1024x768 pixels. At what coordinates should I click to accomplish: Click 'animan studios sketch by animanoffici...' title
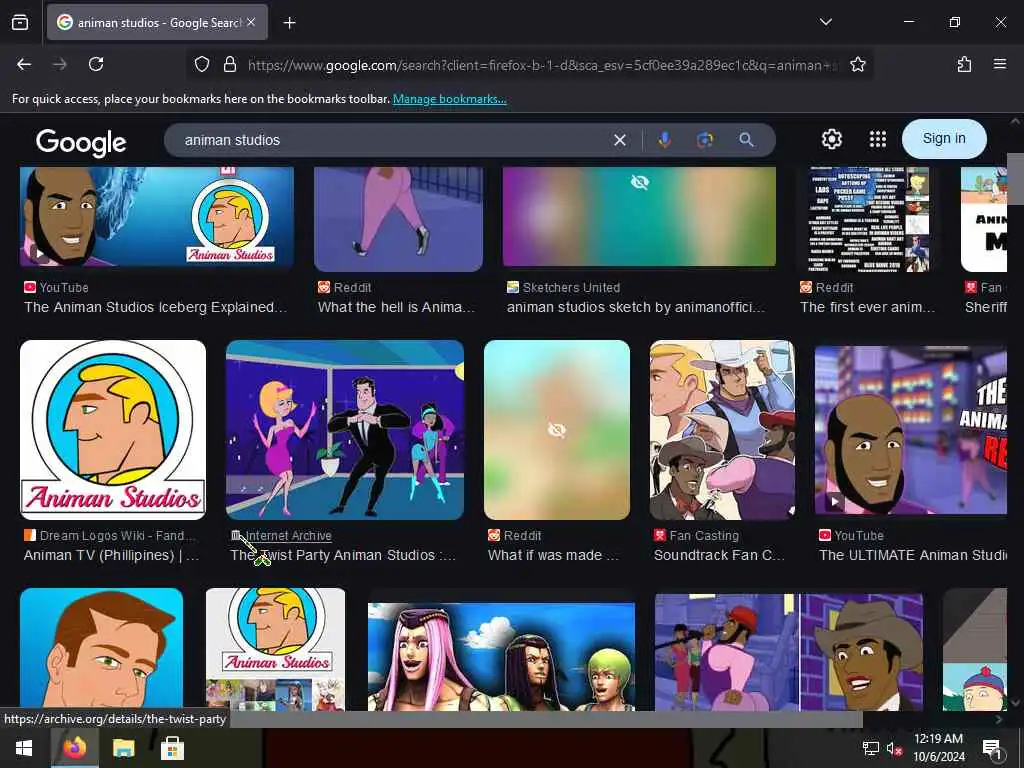point(635,307)
